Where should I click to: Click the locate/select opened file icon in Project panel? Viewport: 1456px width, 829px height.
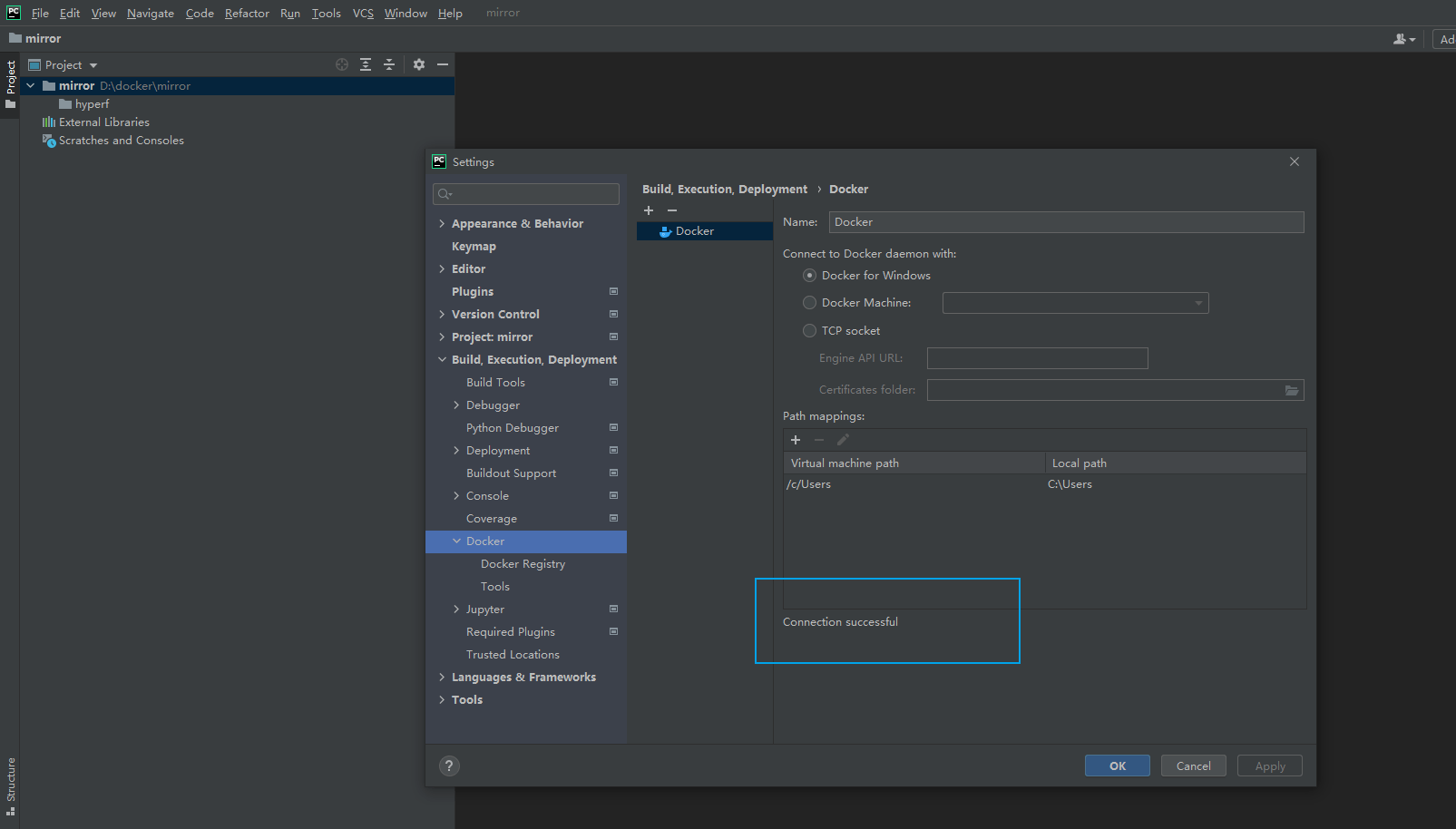click(x=342, y=64)
